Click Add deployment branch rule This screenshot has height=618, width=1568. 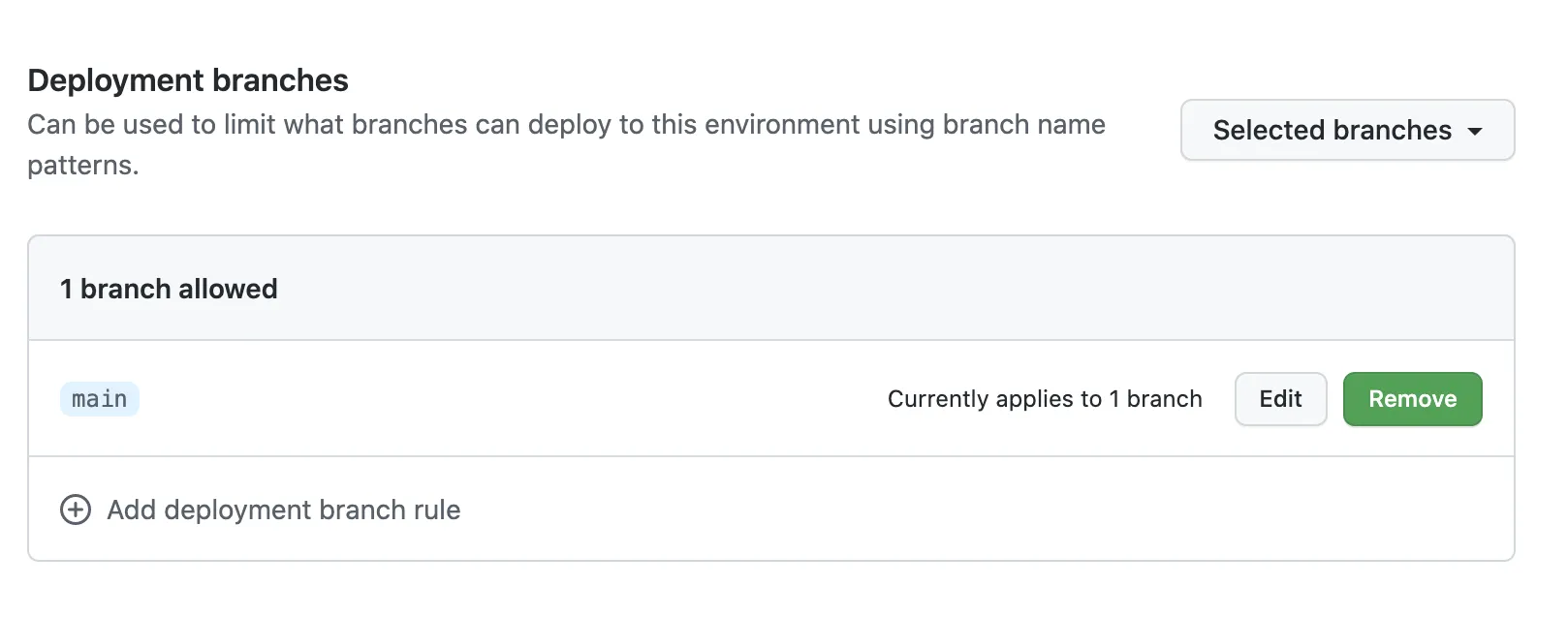click(283, 510)
